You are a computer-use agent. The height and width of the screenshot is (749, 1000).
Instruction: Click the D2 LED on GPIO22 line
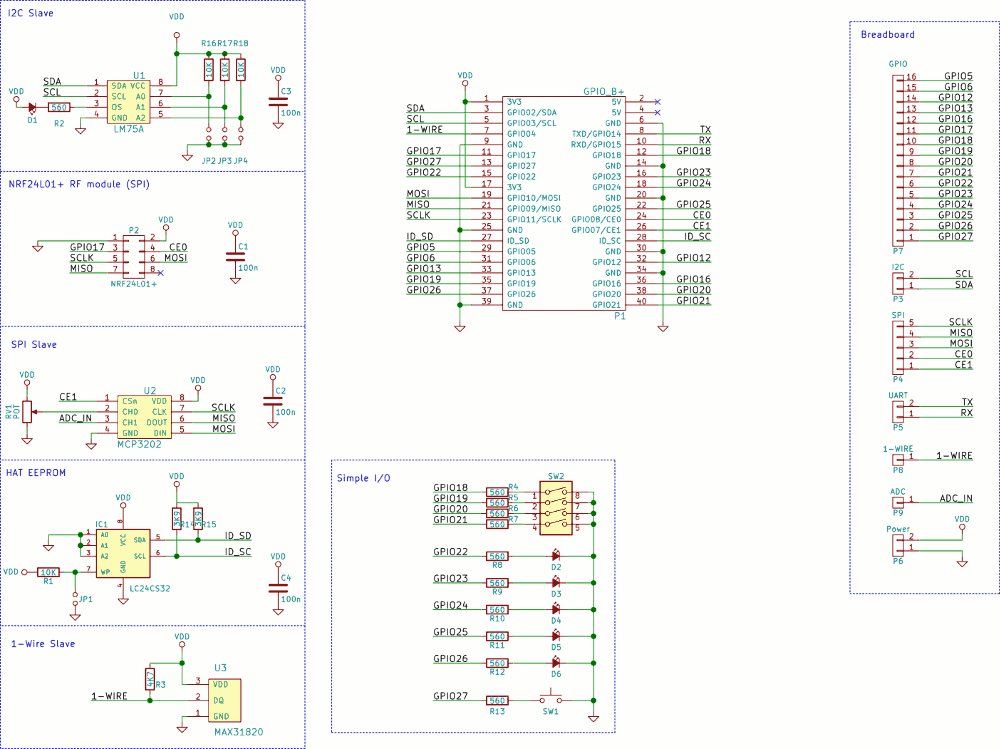pyautogui.click(x=556, y=556)
